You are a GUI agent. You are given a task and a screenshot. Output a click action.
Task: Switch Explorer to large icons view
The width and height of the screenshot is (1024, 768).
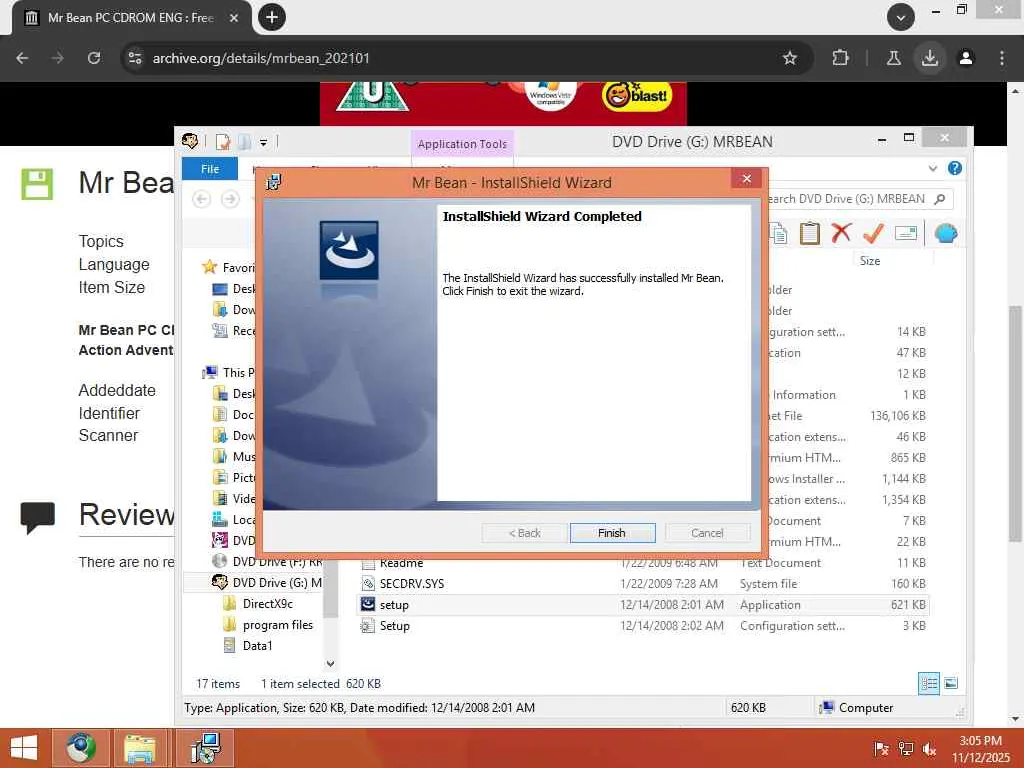(951, 683)
